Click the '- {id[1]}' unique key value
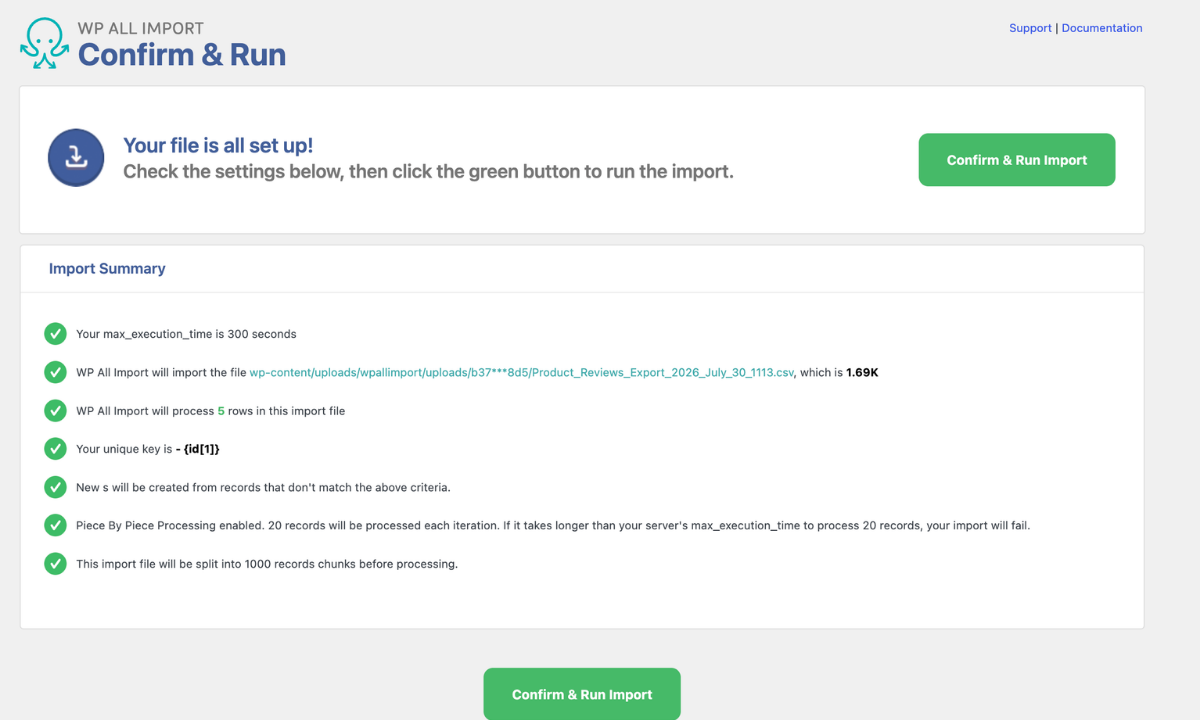1200x720 pixels. pos(198,449)
